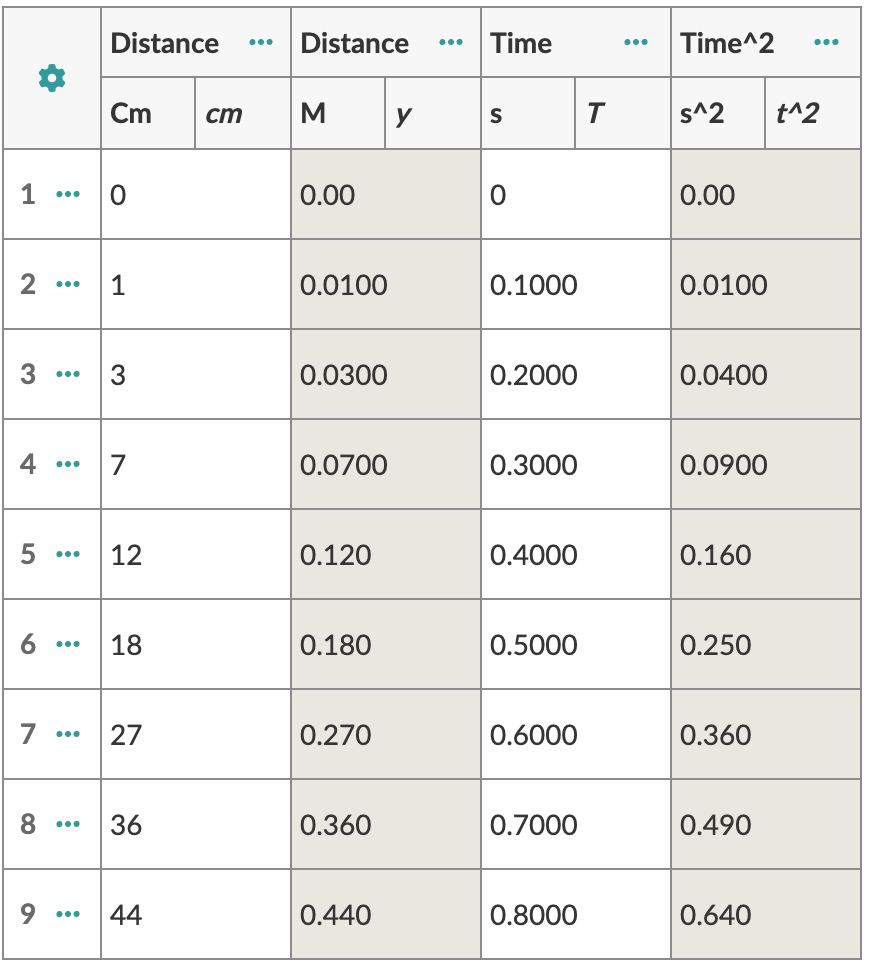This screenshot has width=875, height=978.
Task: Select the row 5 distance cell containing 12
Action: 195,554
